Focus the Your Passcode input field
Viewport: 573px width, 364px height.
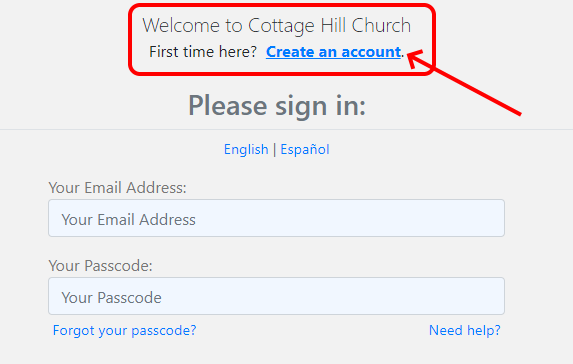point(276,296)
